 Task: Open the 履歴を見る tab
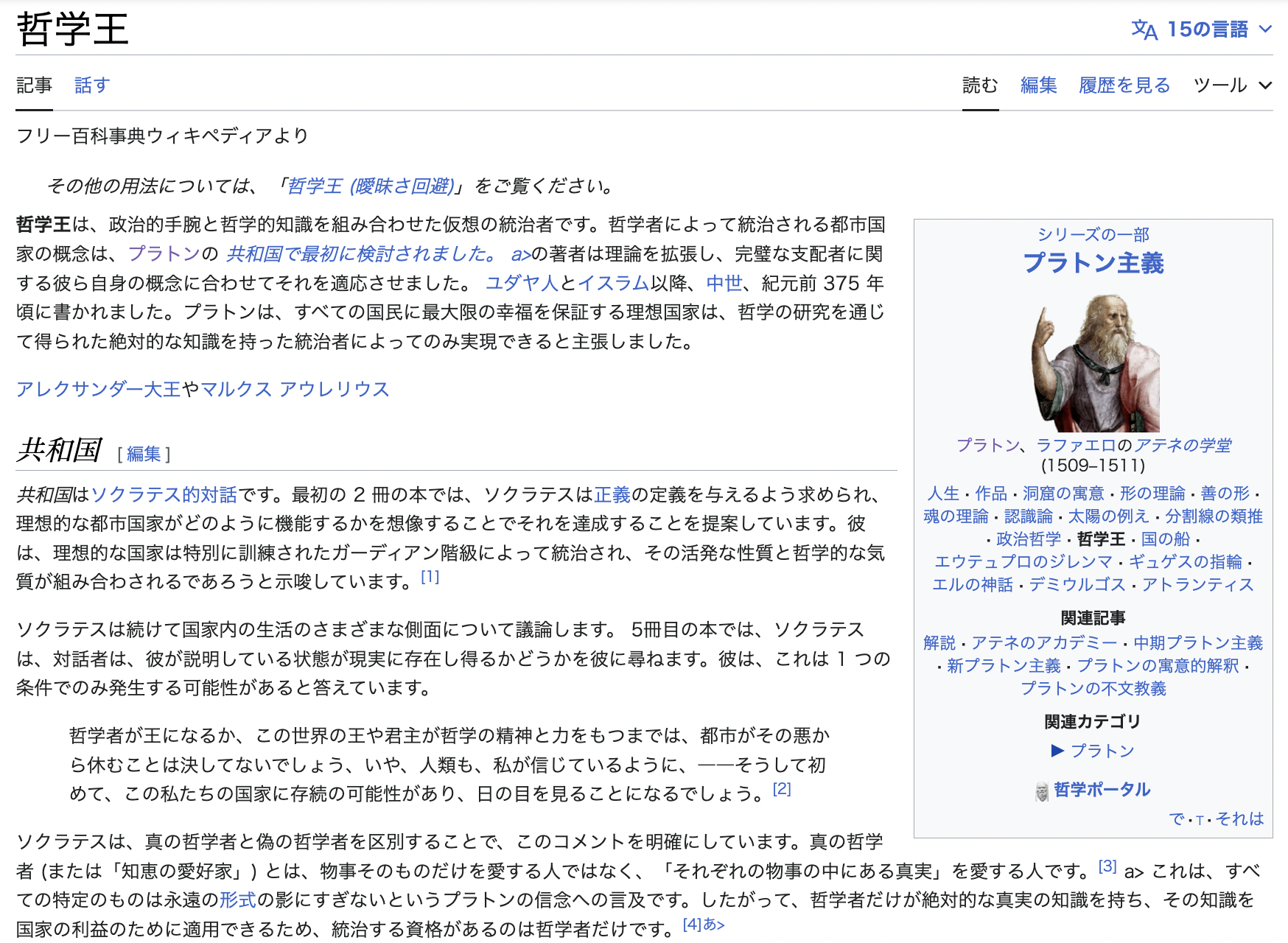pyautogui.click(x=1124, y=85)
